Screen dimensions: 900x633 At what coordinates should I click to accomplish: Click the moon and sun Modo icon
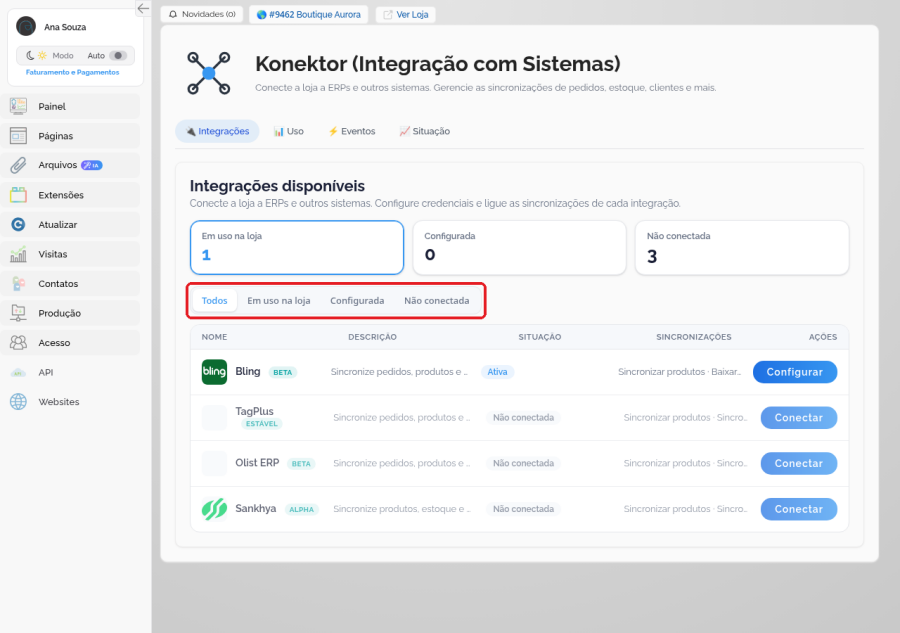[x=36, y=56]
